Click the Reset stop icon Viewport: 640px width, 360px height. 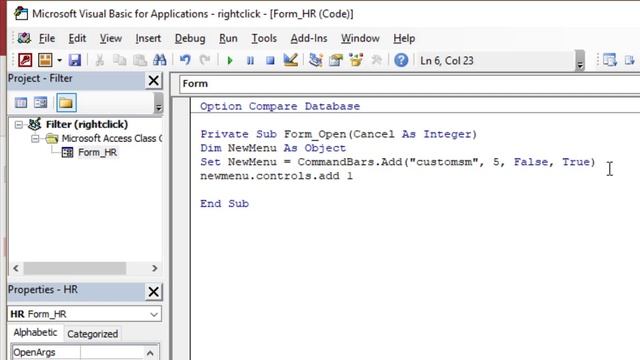point(270,61)
